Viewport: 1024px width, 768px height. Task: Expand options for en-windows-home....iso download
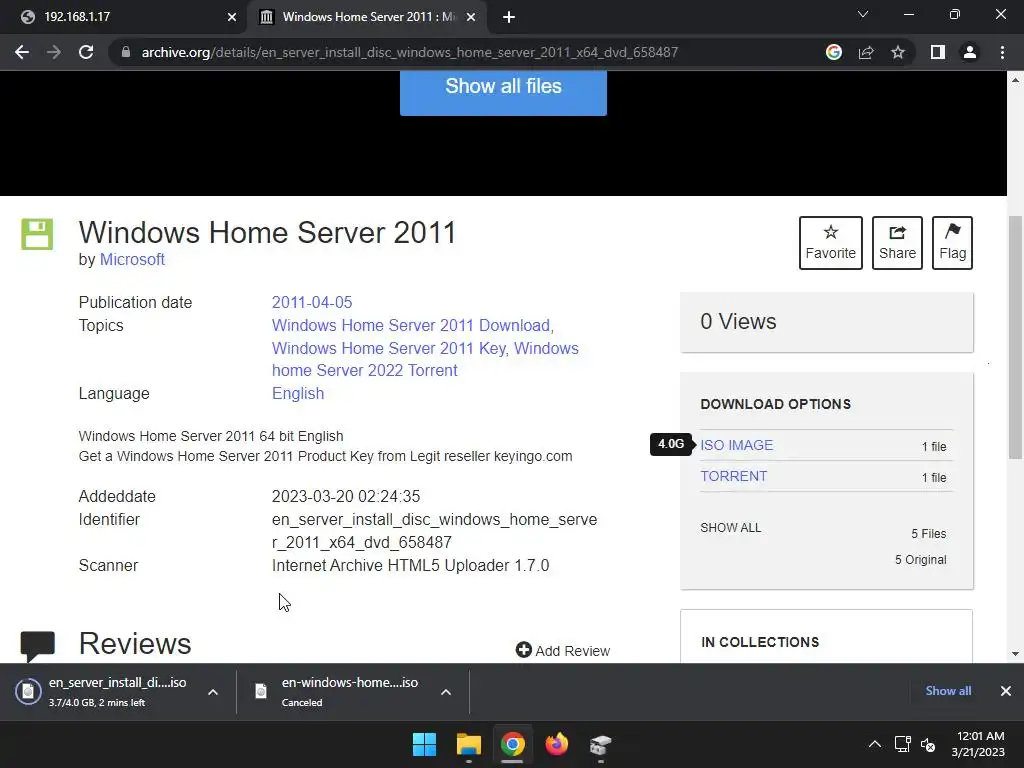446,692
